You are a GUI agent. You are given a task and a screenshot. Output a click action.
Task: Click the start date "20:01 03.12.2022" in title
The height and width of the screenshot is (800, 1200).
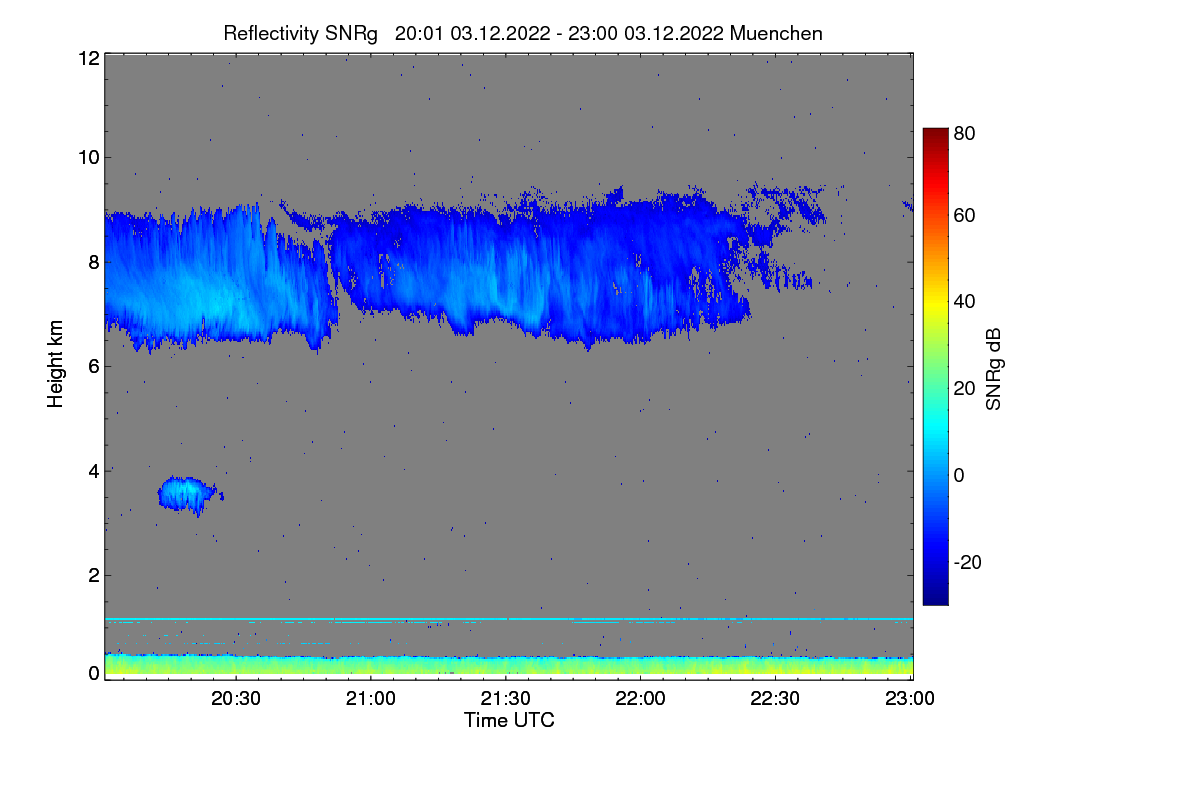pyautogui.click(x=472, y=33)
